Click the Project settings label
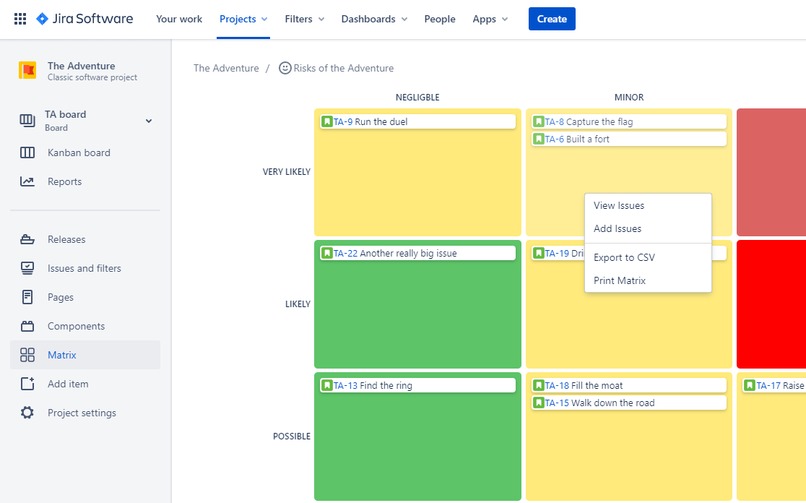The width and height of the screenshot is (806, 503). (x=82, y=413)
